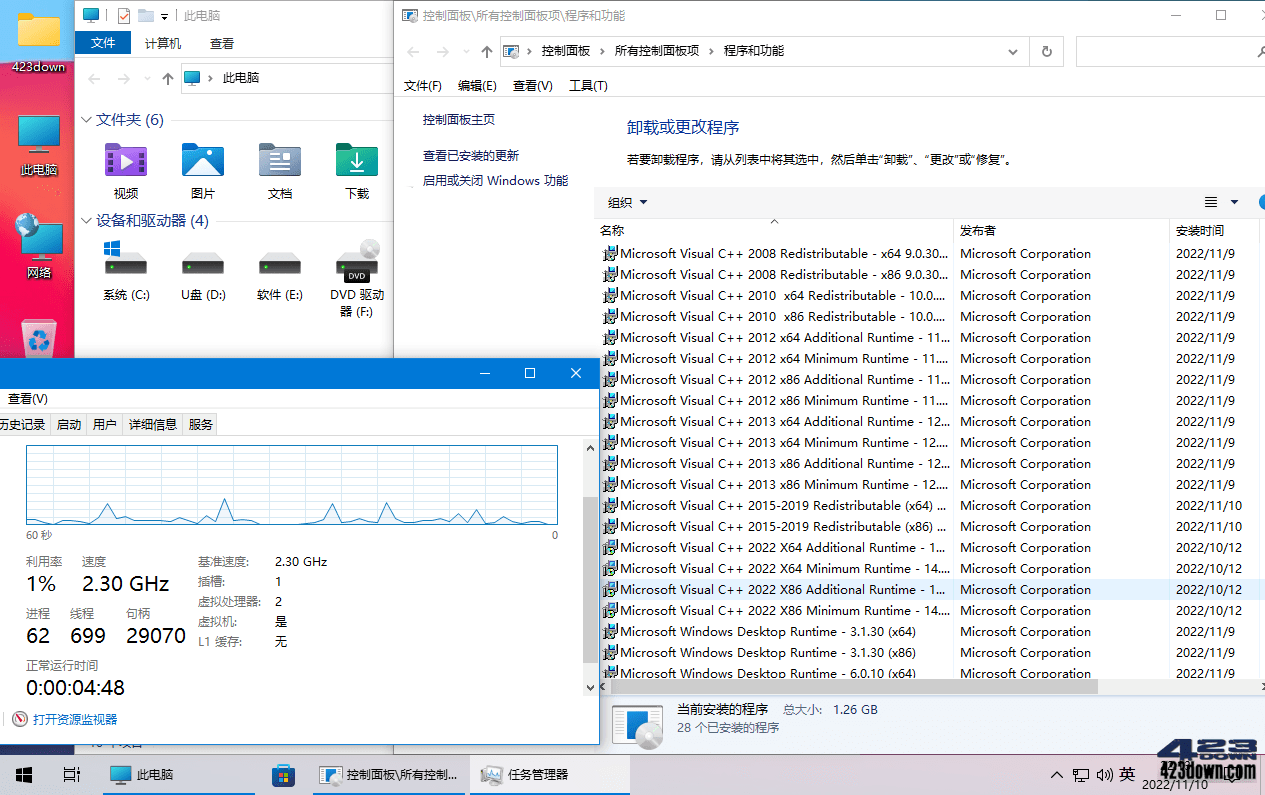
Task: Click the Start button on the taskbar
Action: coord(22,774)
